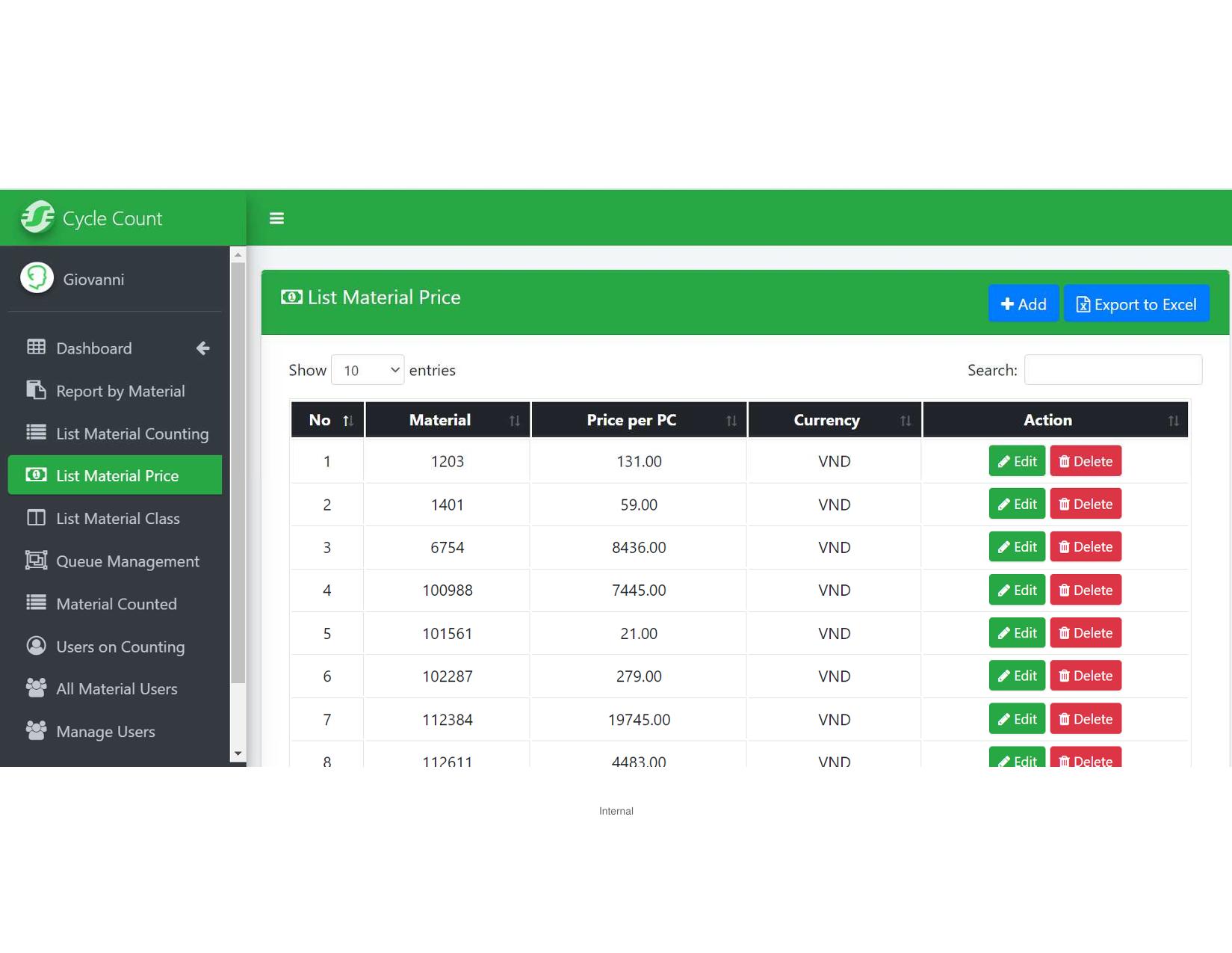Toggle sort order of No column
Viewport: 1232px width, 953px height.
pyautogui.click(x=327, y=420)
